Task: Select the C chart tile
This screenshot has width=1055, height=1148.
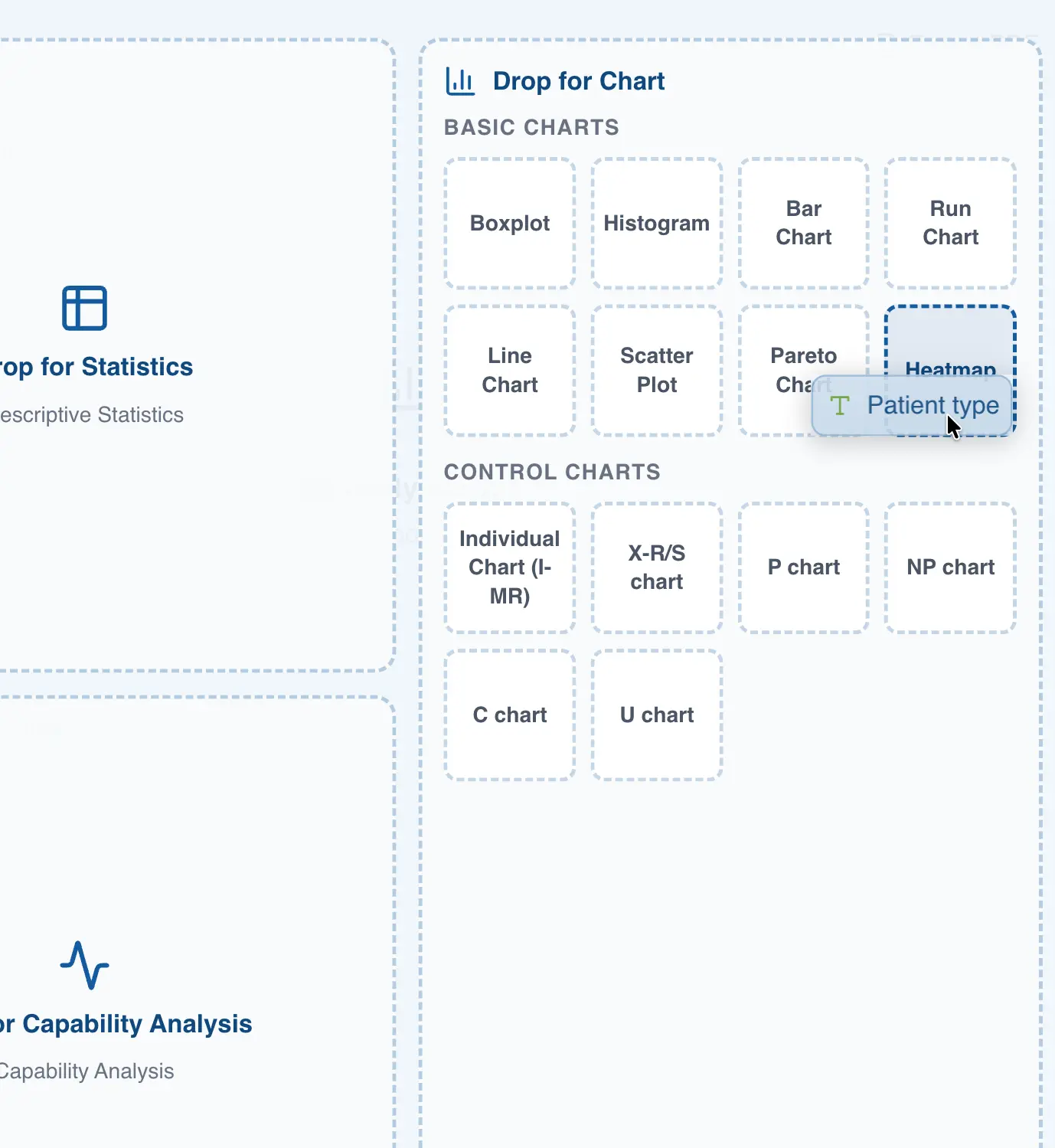Action: (x=510, y=715)
